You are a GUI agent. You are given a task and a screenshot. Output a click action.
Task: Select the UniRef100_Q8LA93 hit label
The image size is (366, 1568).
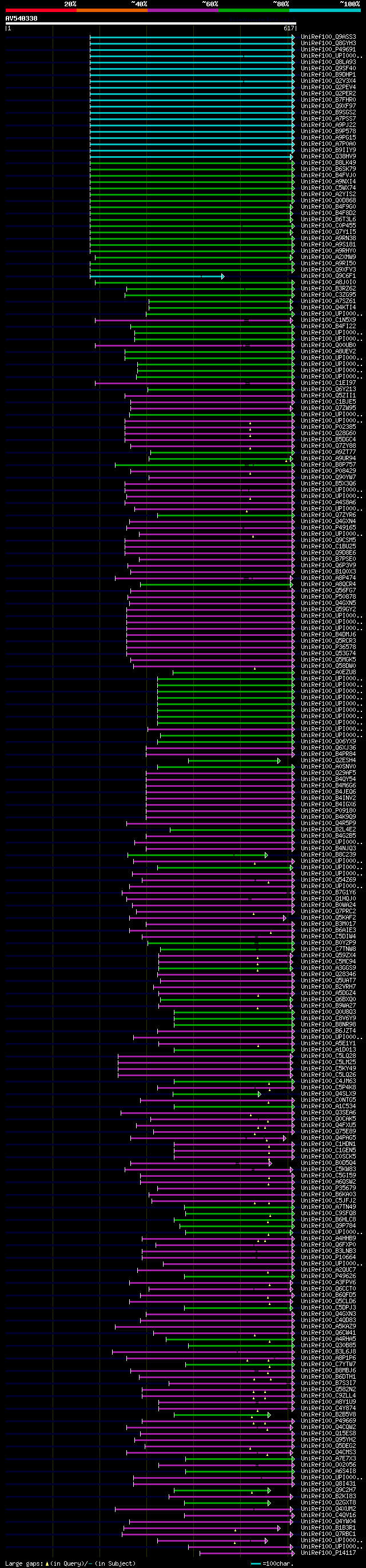point(328,62)
